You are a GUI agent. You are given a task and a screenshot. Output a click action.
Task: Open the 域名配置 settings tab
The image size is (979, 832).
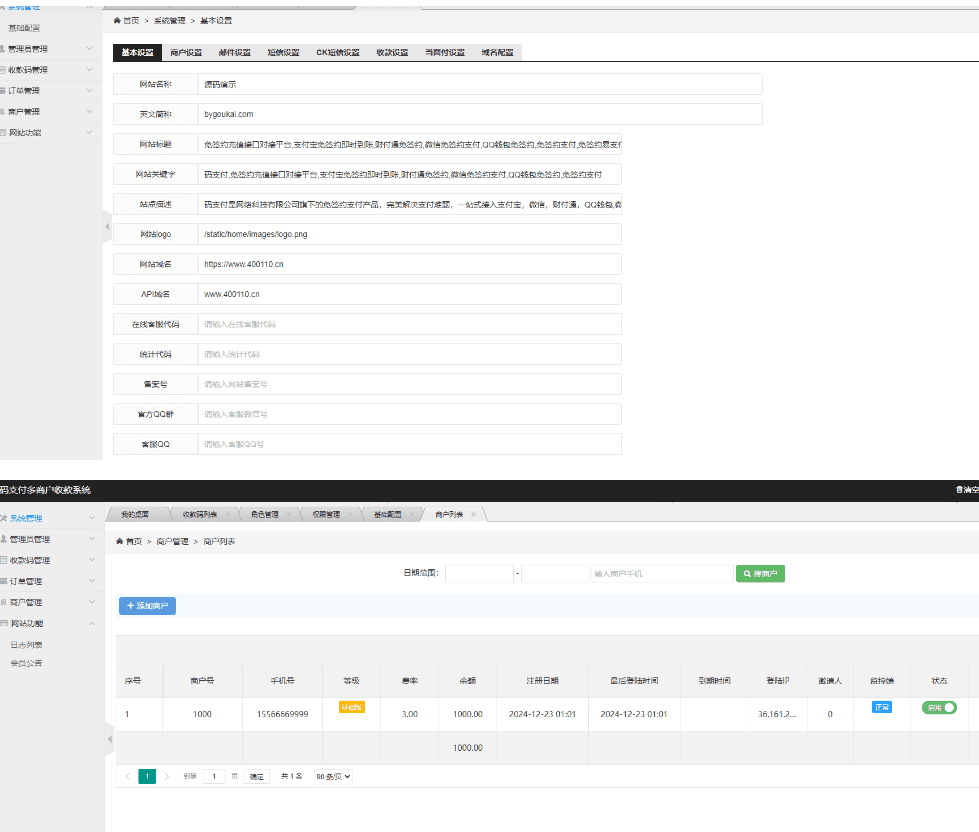click(497, 52)
